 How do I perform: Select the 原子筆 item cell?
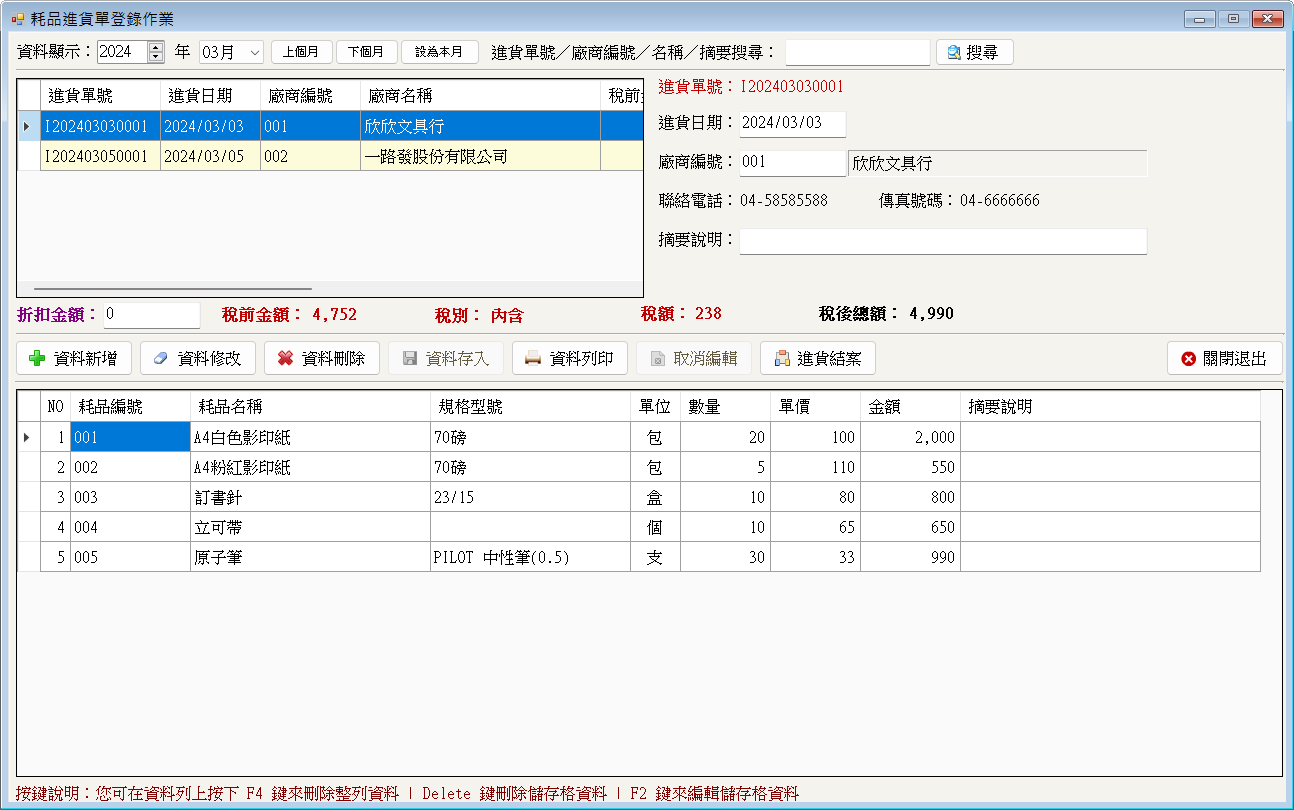(310, 557)
